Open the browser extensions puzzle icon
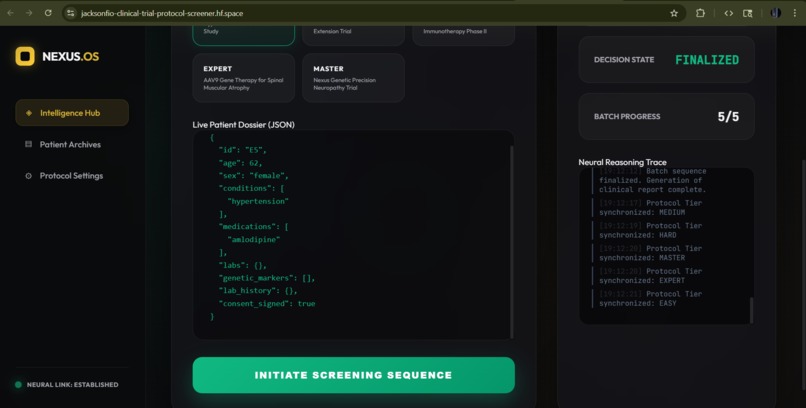 pyautogui.click(x=700, y=13)
